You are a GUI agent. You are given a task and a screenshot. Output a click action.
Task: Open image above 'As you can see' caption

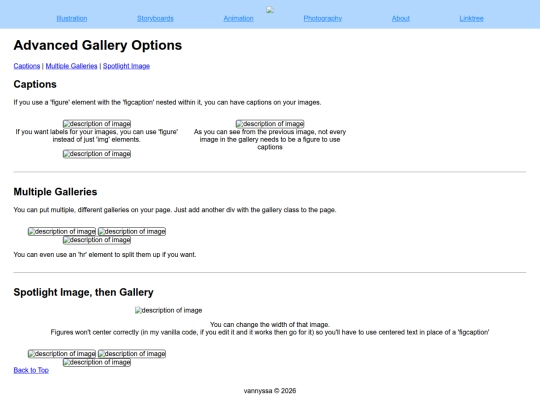pyautogui.click(x=270, y=124)
